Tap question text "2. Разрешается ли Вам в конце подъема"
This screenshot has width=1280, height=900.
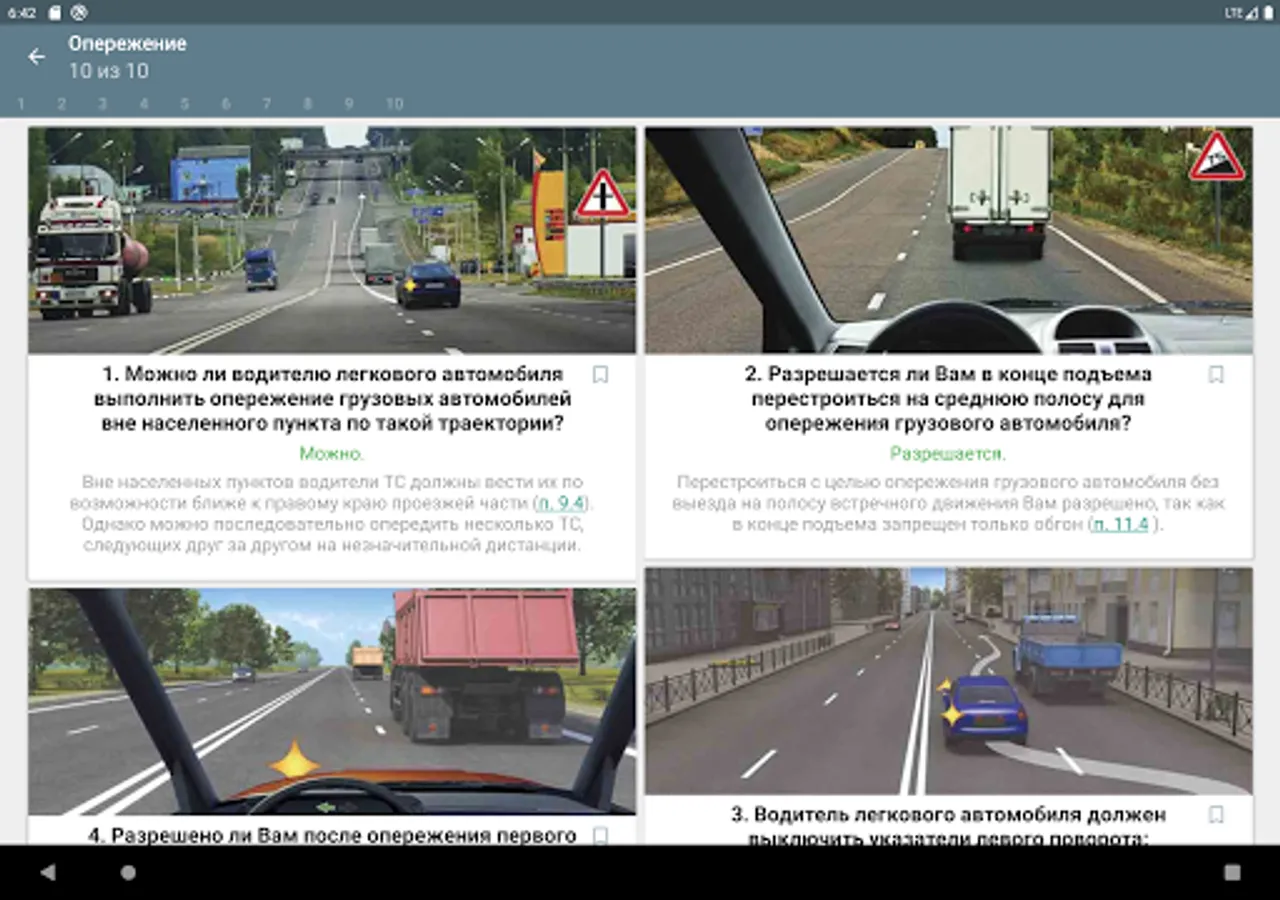click(x=948, y=375)
